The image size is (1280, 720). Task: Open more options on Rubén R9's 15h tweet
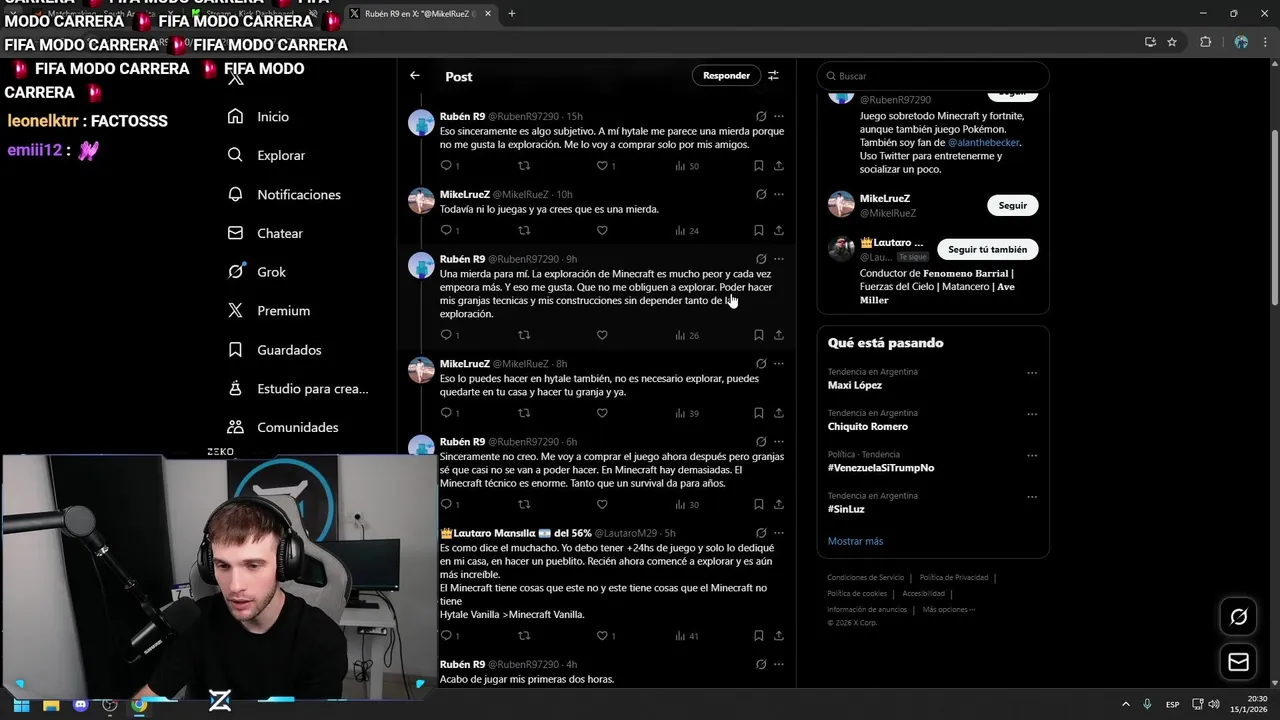pos(779,116)
